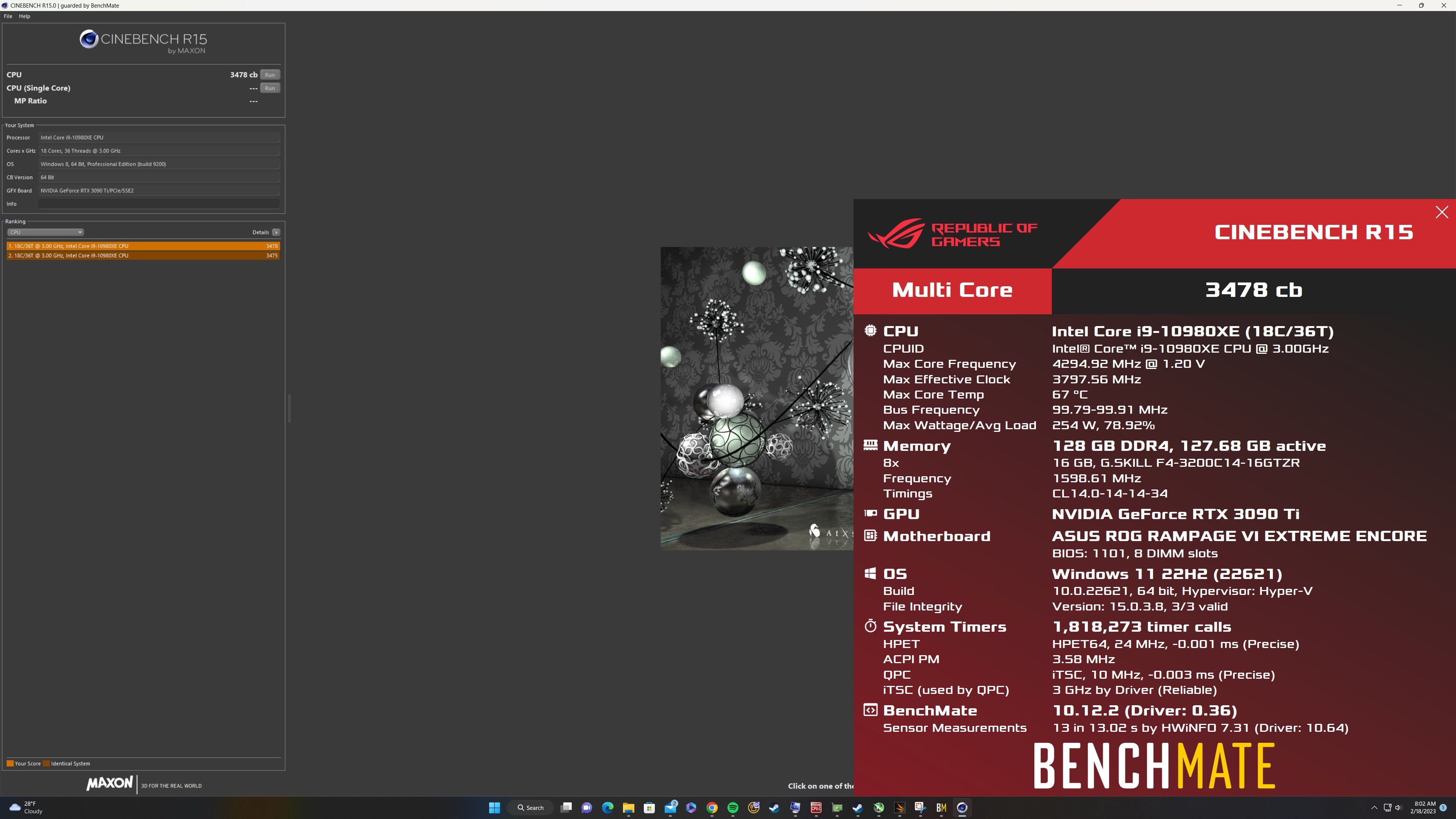
Task: Open ROG CPU-Z from taskbar
Action: coord(816,807)
